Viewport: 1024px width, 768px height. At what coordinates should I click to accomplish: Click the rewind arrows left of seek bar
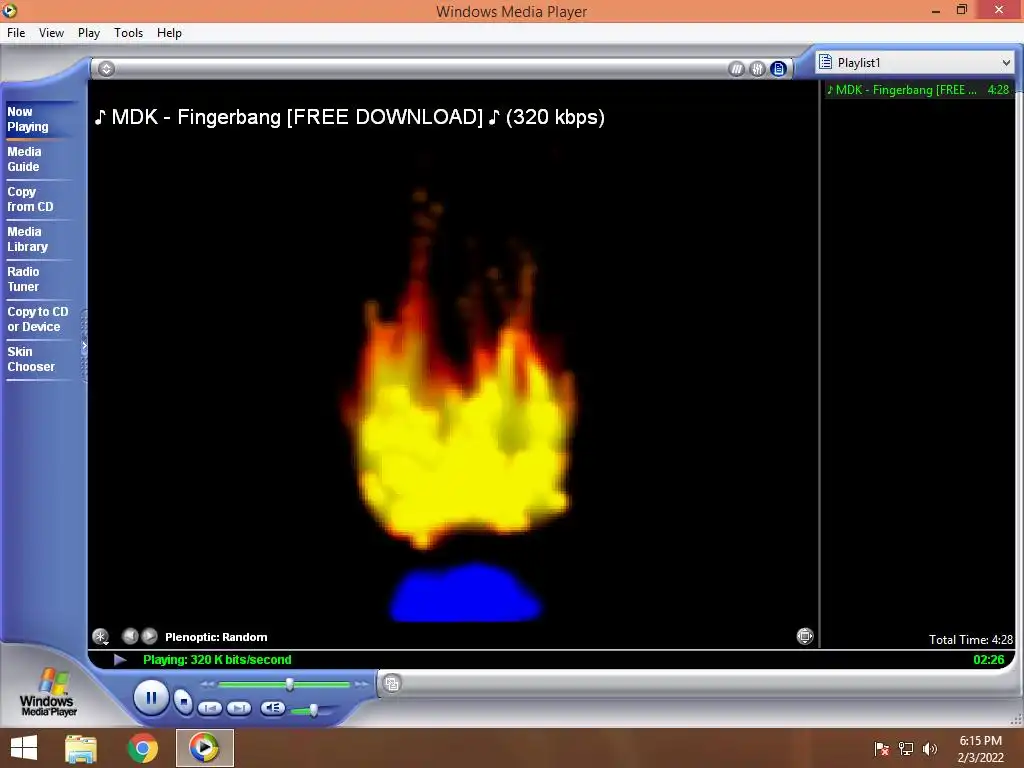(x=208, y=684)
